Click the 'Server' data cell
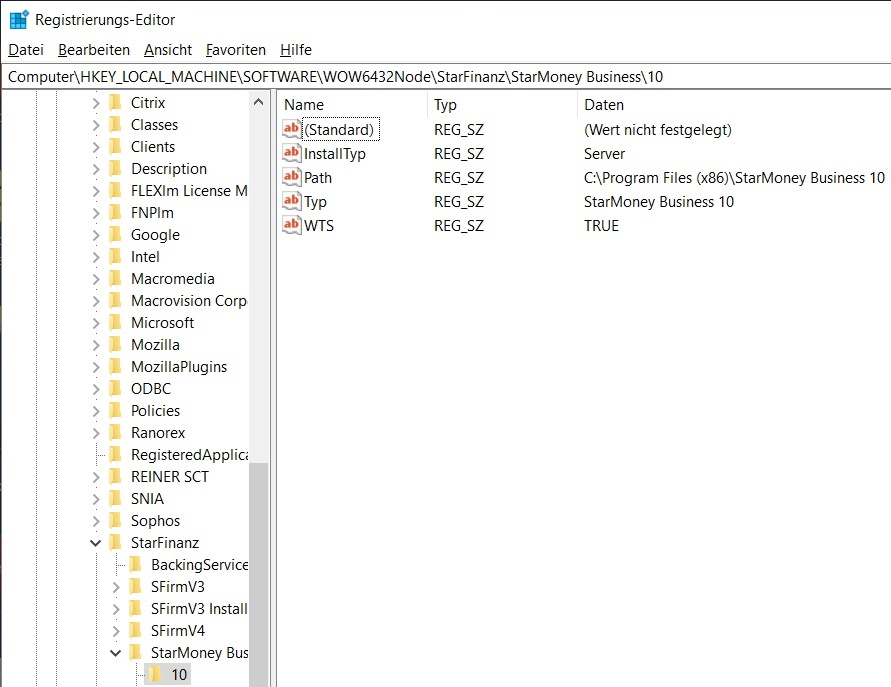891x687 pixels. pos(604,153)
